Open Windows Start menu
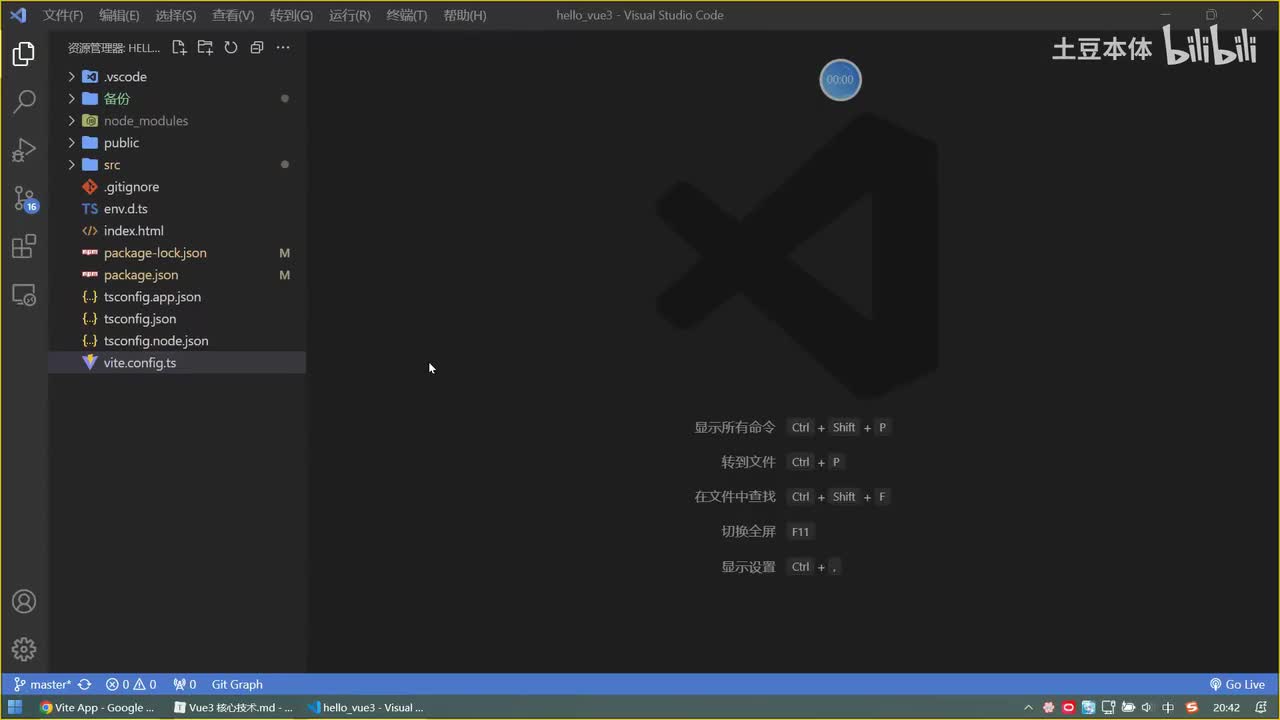This screenshot has height=720, width=1280. tap(15, 707)
